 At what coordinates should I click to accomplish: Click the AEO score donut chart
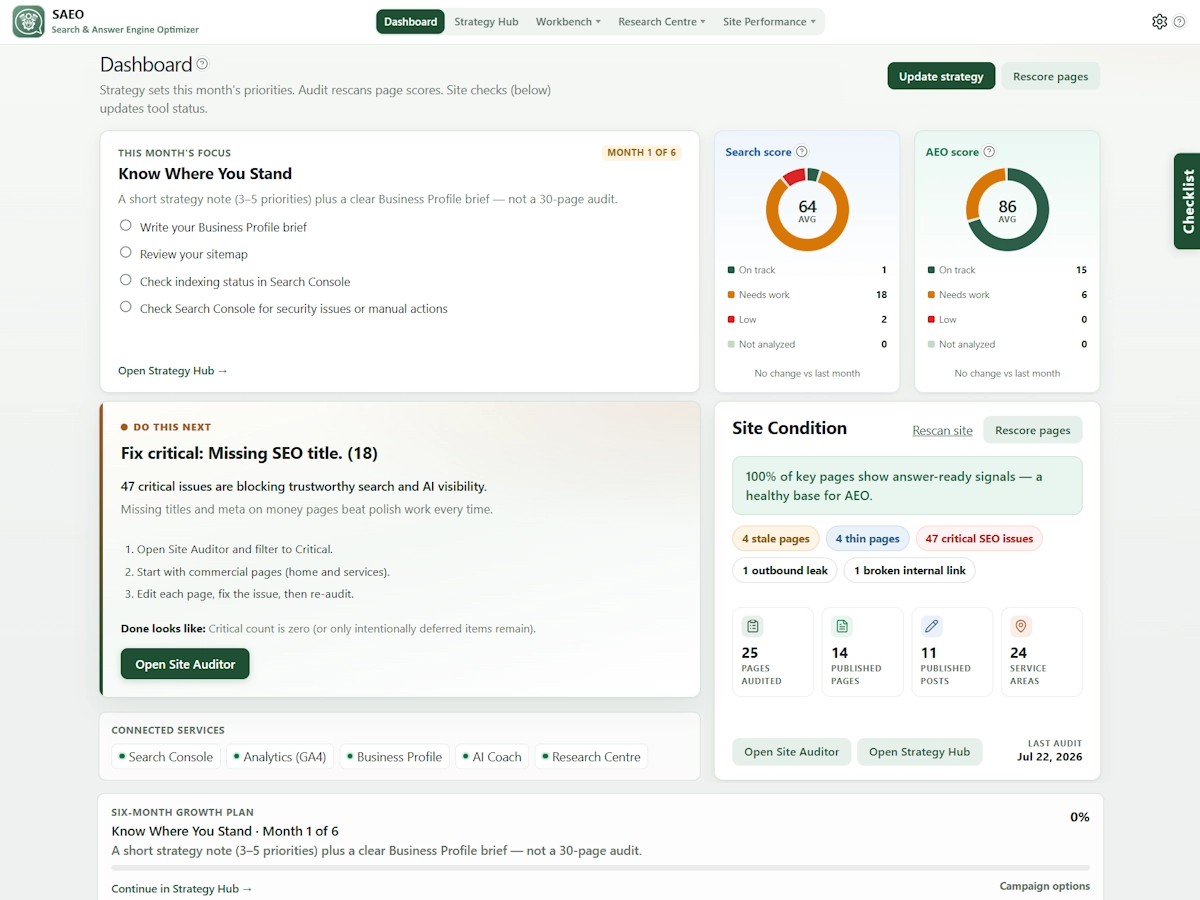(x=1007, y=210)
